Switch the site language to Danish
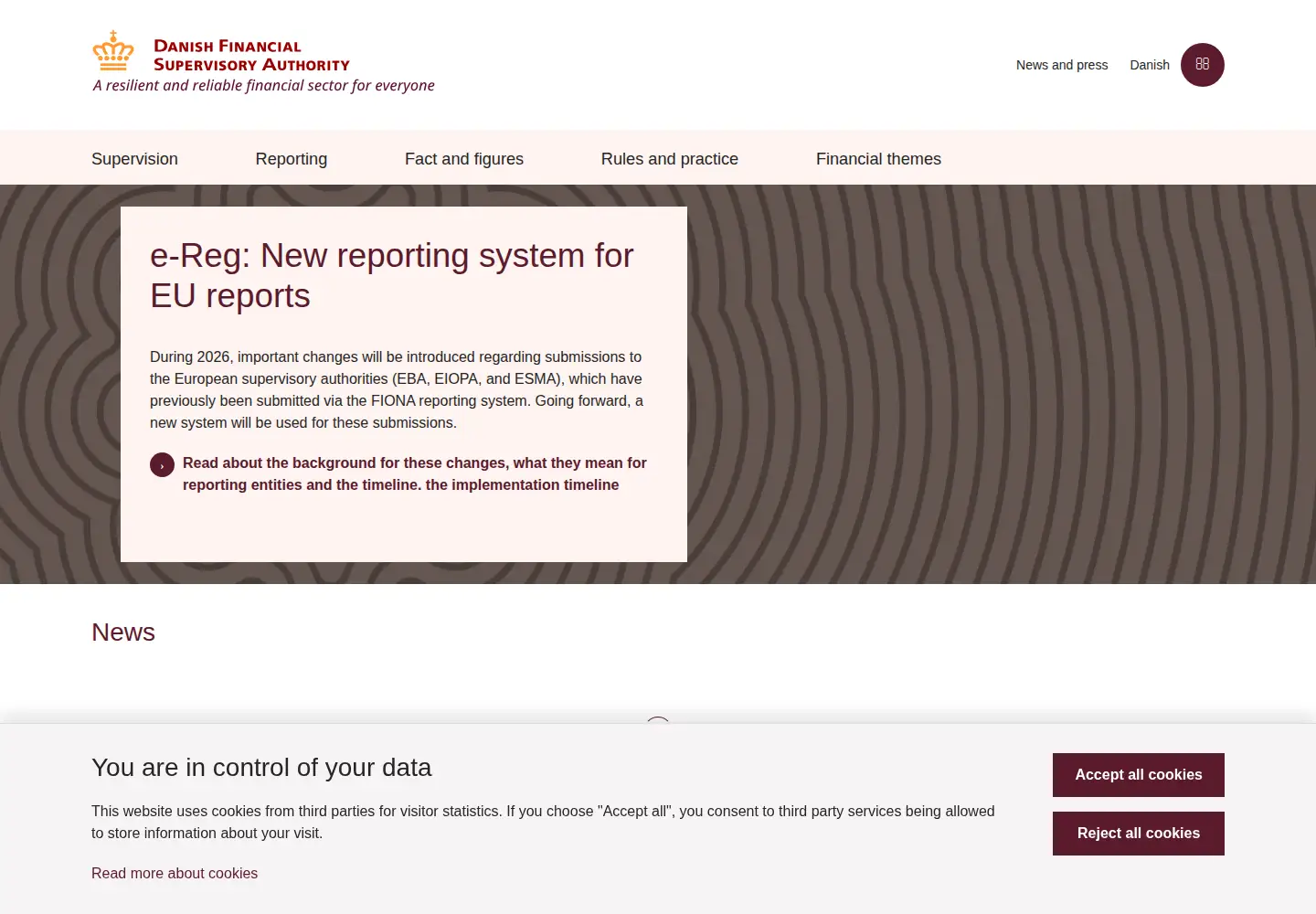1316x914 pixels. pyautogui.click(x=1150, y=65)
